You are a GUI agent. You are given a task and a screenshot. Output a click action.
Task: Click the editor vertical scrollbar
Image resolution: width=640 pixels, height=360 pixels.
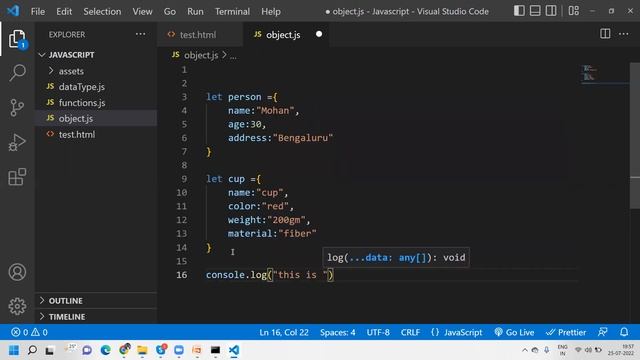pyautogui.click(x=635, y=135)
